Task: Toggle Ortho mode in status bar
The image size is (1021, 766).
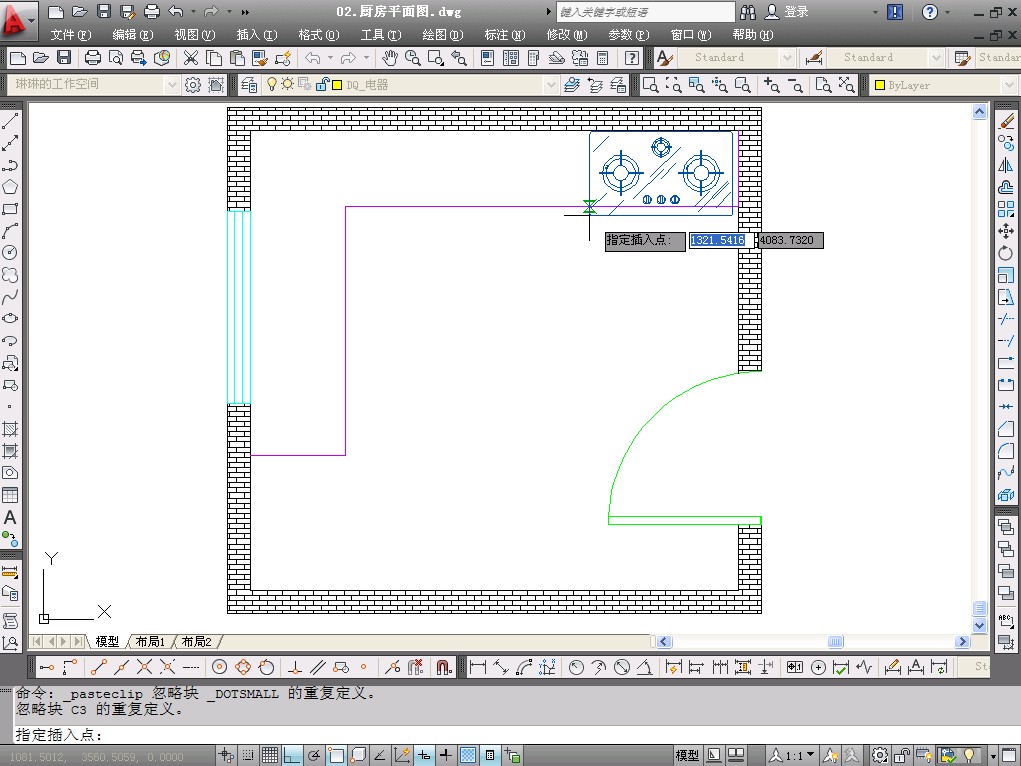Action: (x=292, y=756)
